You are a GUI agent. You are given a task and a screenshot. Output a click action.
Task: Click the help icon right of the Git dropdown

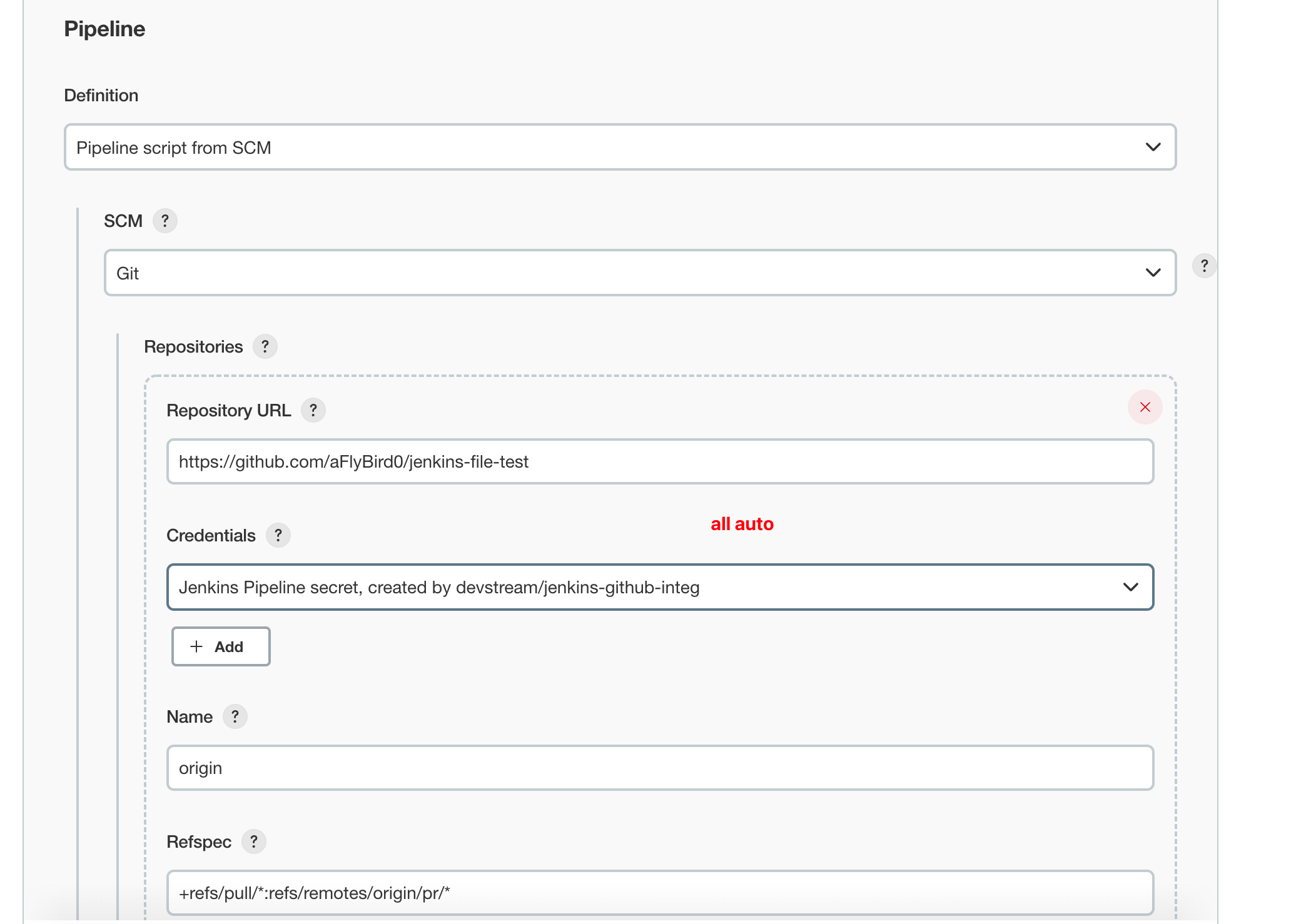1204,266
